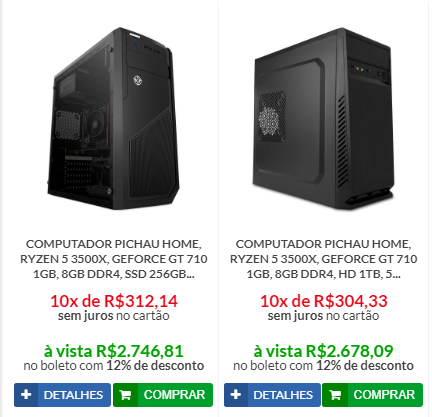The width and height of the screenshot is (432, 417).
Task: Click the 12% de desconto text under R$2.746,81
Action: [x=155, y=366]
